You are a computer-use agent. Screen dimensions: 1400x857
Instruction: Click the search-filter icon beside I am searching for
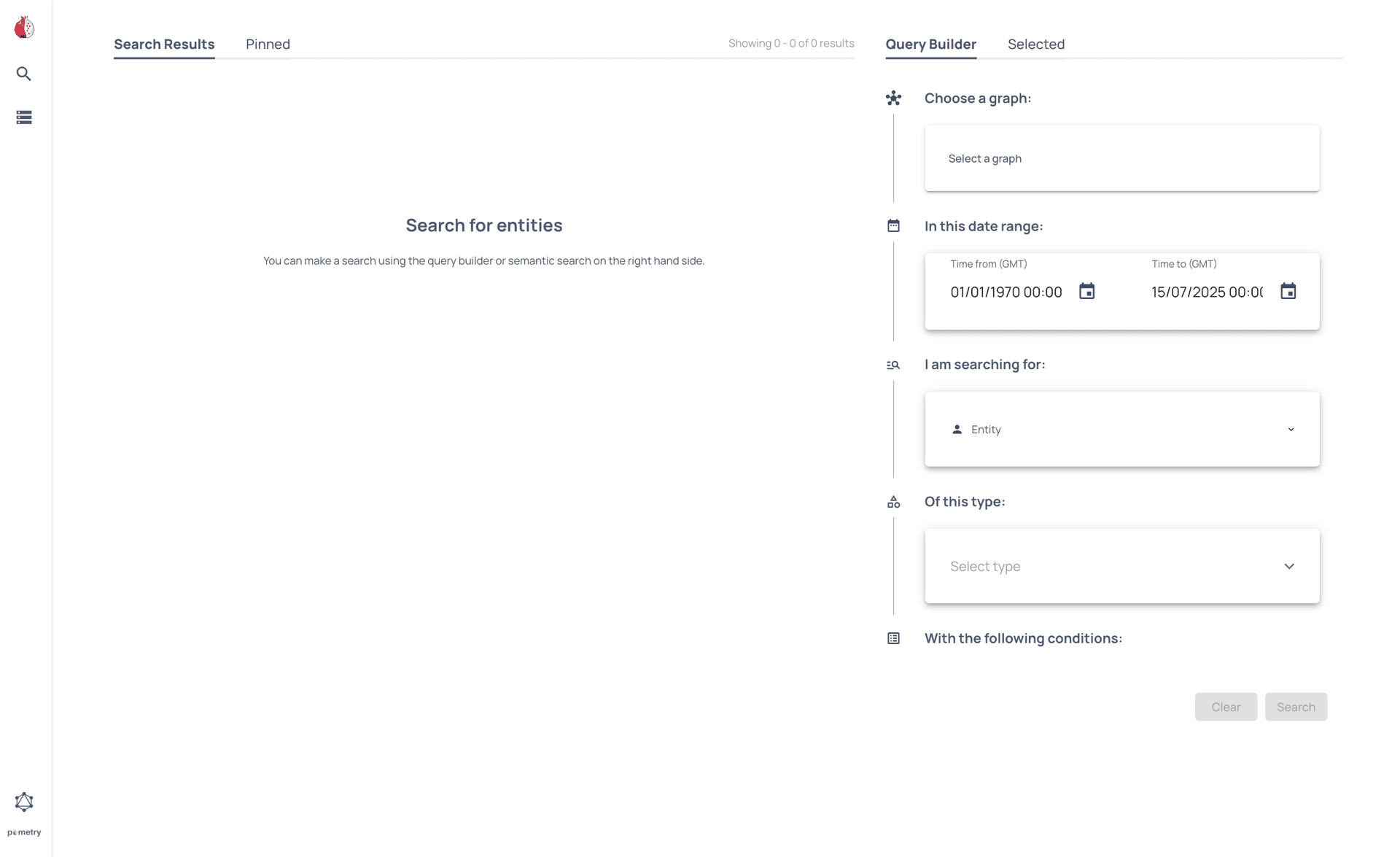tap(893, 364)
